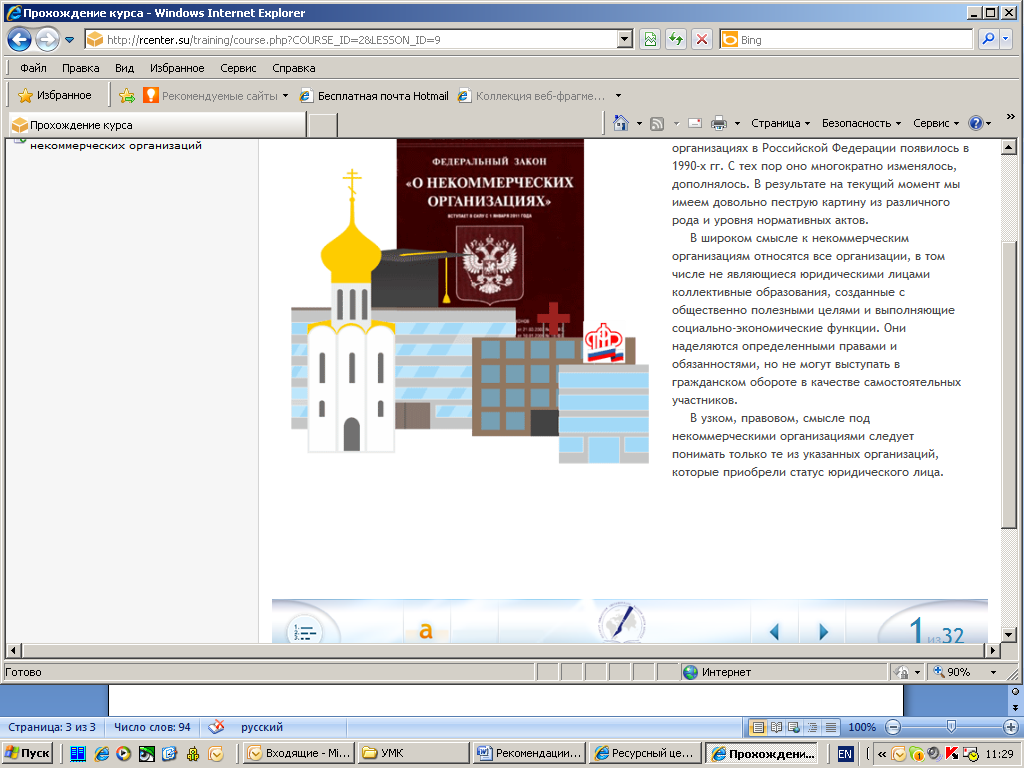Click the RSS feeds icon
1024x768 pixels.
(658, 123)
